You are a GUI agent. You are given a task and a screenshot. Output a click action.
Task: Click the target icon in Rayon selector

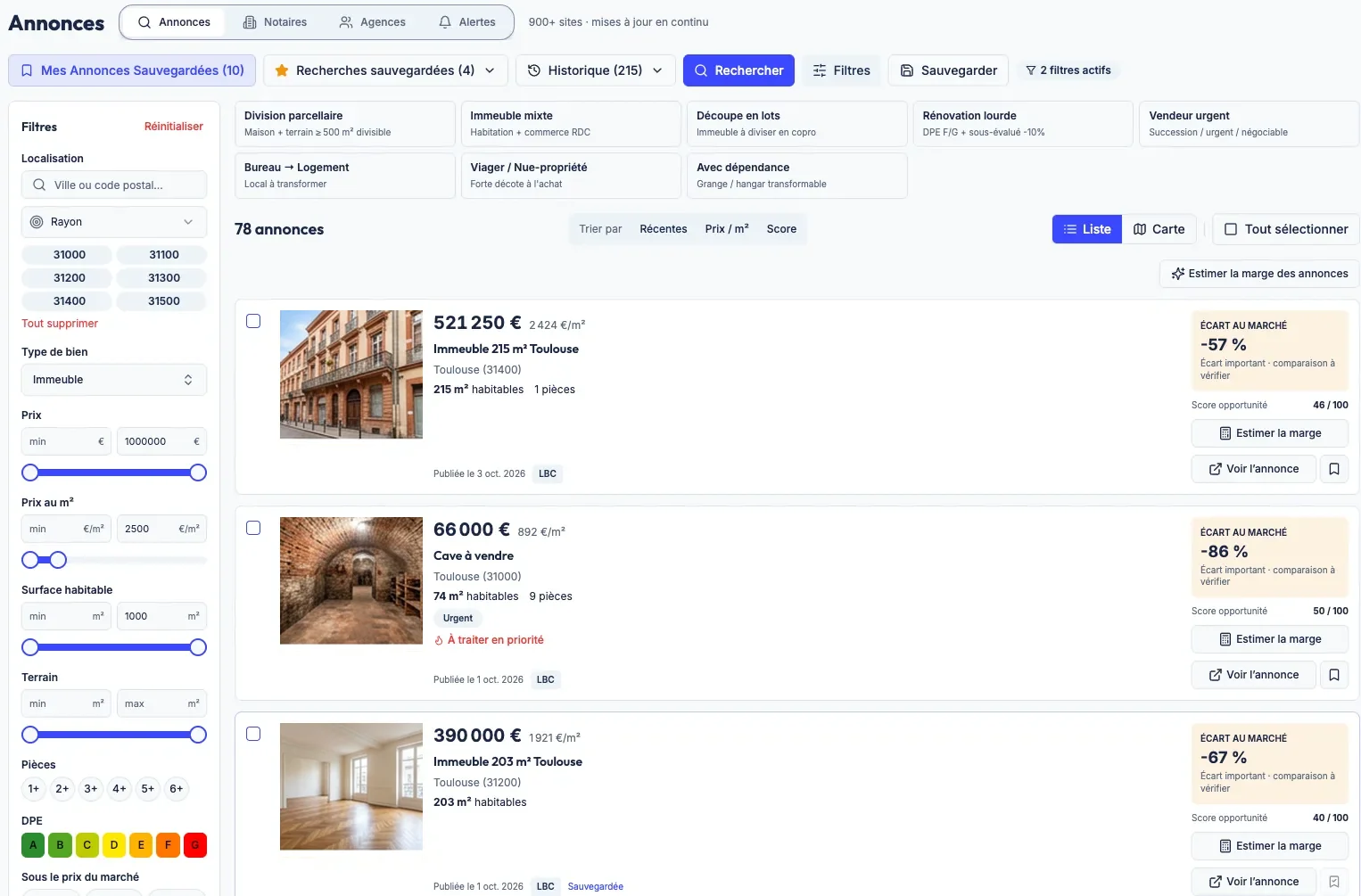37,222
